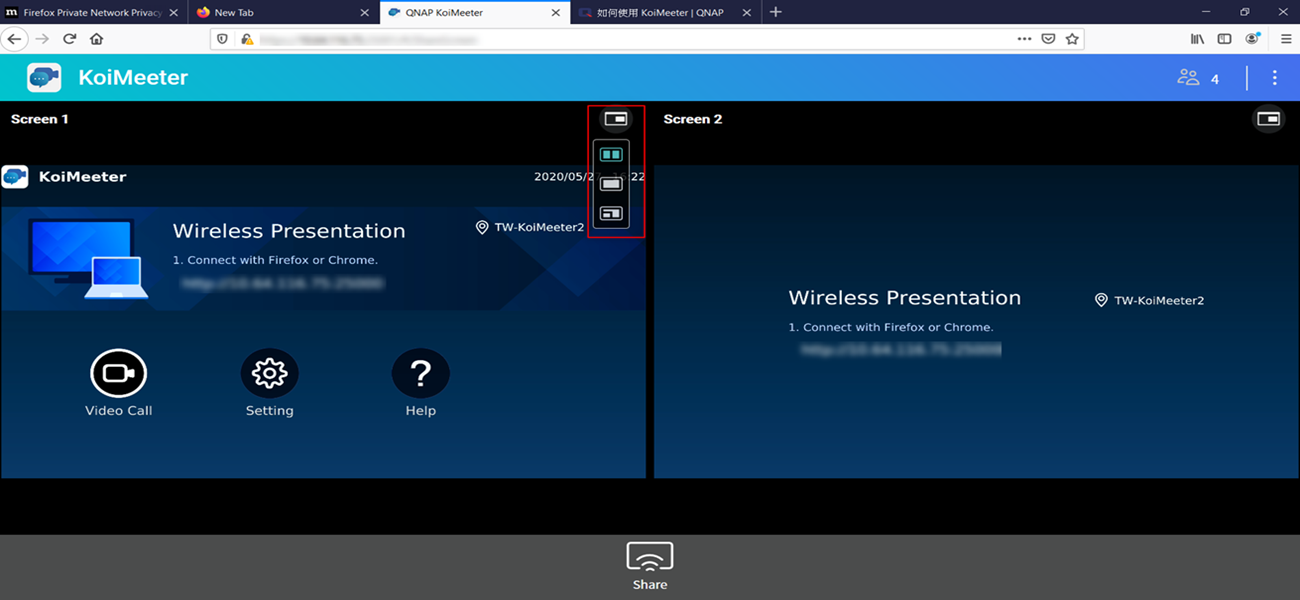This screenshot has width=1300, height=600.
Task: Open the participants list icon
Action: (x=1188, y=78)
